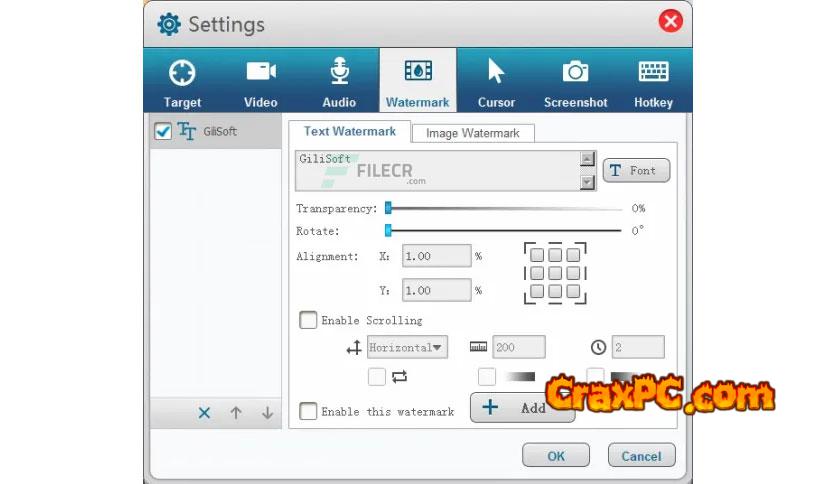Open the Video settings tab

pos(261,81)
